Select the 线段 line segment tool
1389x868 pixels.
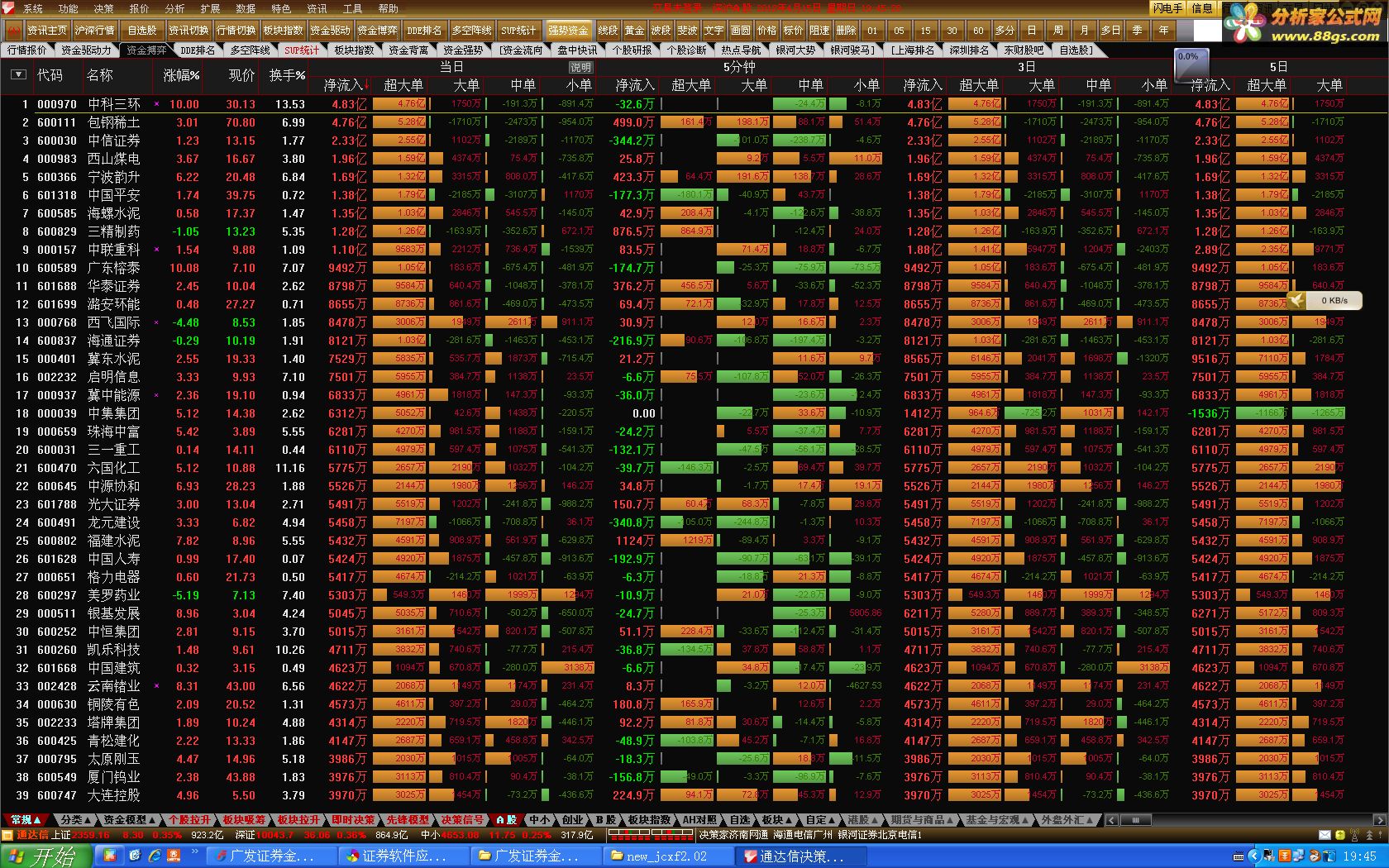coord(608,31)
